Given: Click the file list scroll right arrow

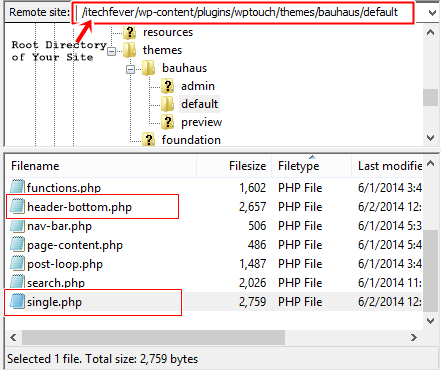Looking at the screenshot, I should (x=414, y=337).
